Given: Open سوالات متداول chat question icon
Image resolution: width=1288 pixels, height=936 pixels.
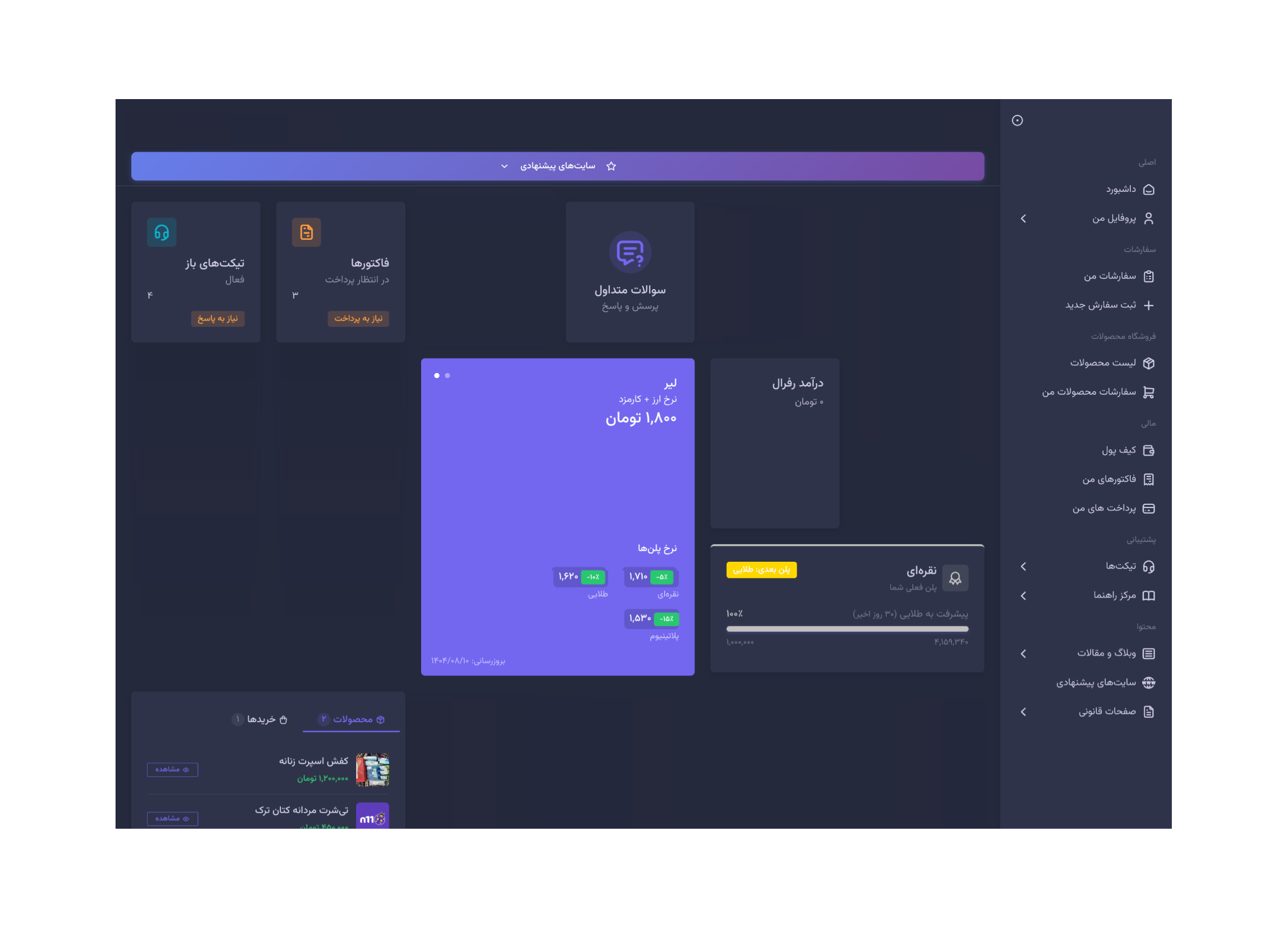Looking at the screenshot, I should [629, 252].
